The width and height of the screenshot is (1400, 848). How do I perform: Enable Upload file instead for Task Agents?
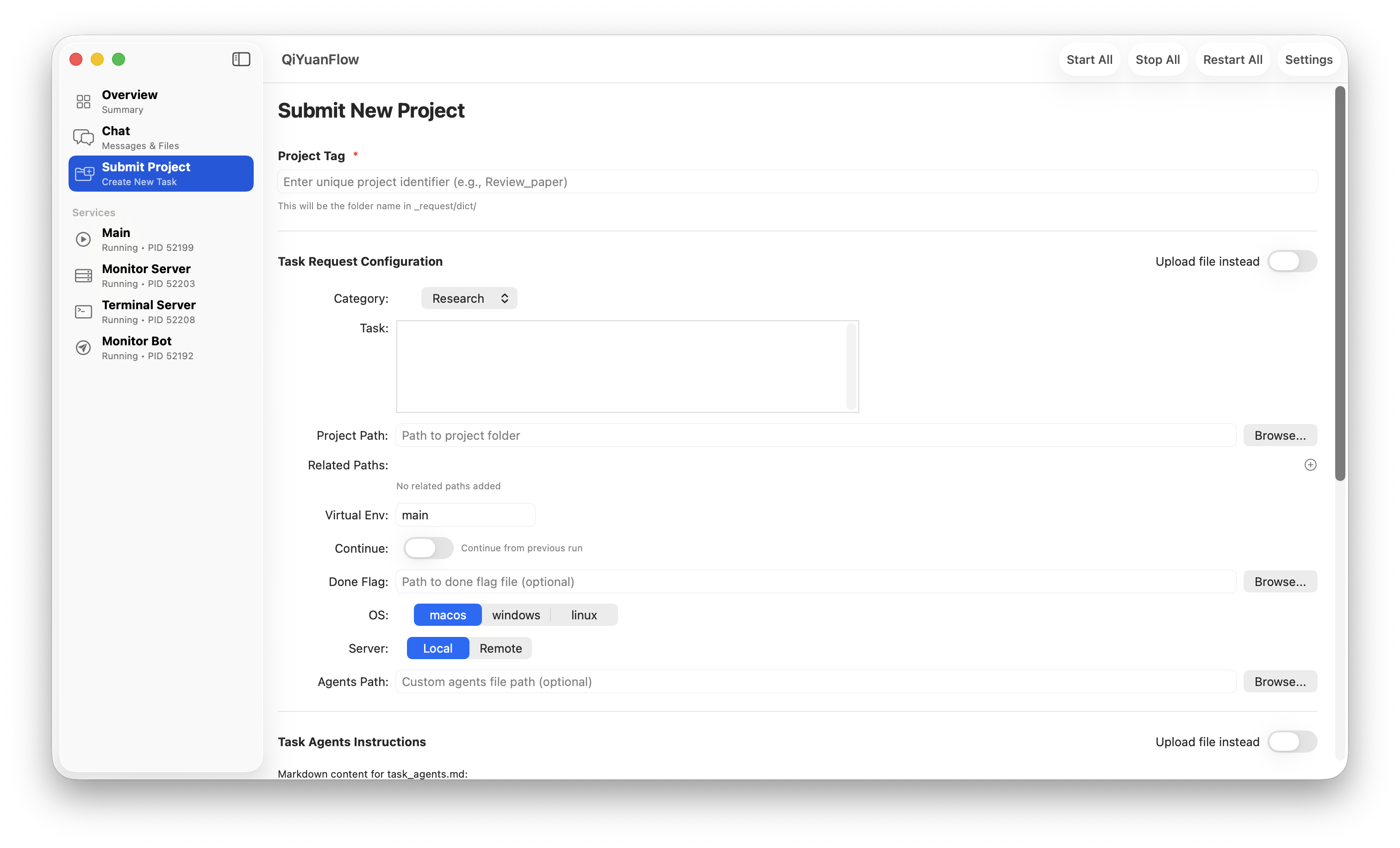click(1292, 741)
